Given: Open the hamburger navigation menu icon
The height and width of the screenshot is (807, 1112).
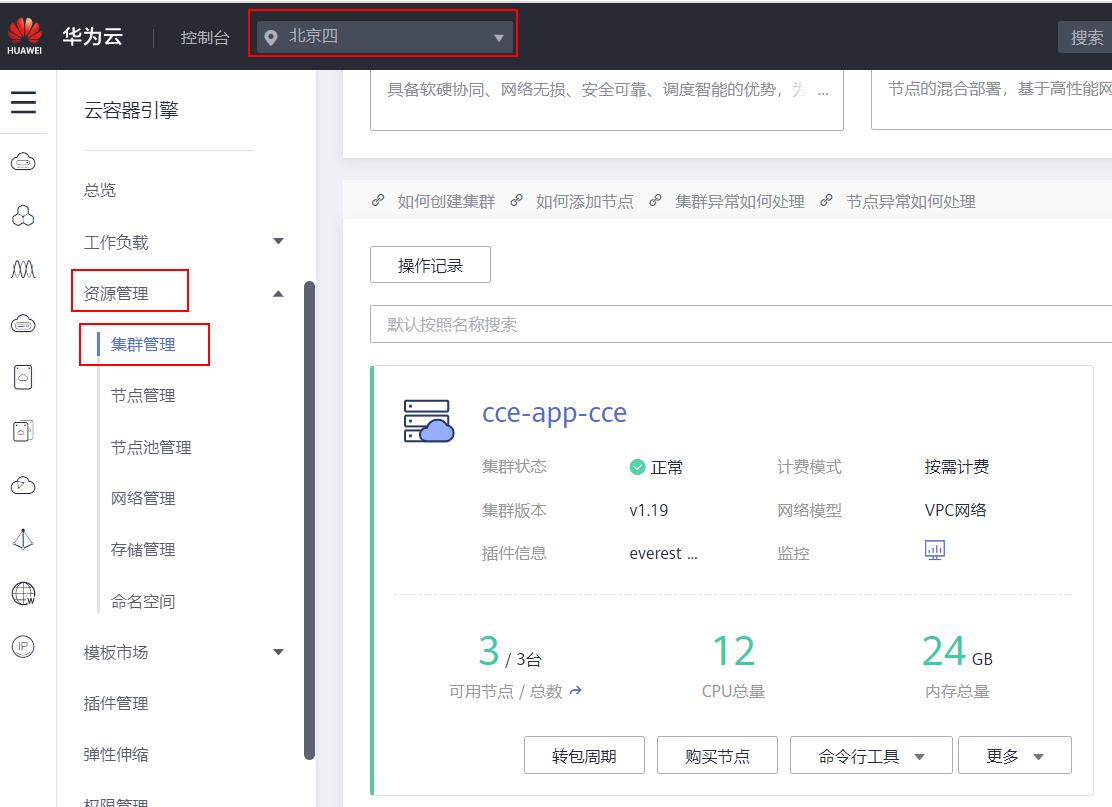Looking at the screenshot, I should 24,102.
